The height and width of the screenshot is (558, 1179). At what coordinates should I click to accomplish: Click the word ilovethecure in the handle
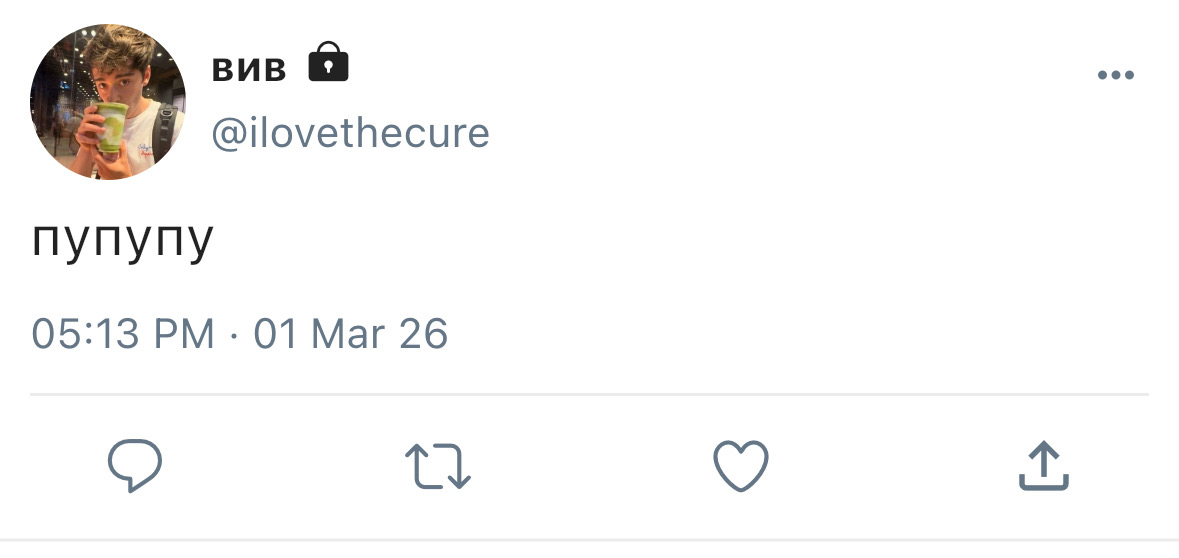click(362, 133)
